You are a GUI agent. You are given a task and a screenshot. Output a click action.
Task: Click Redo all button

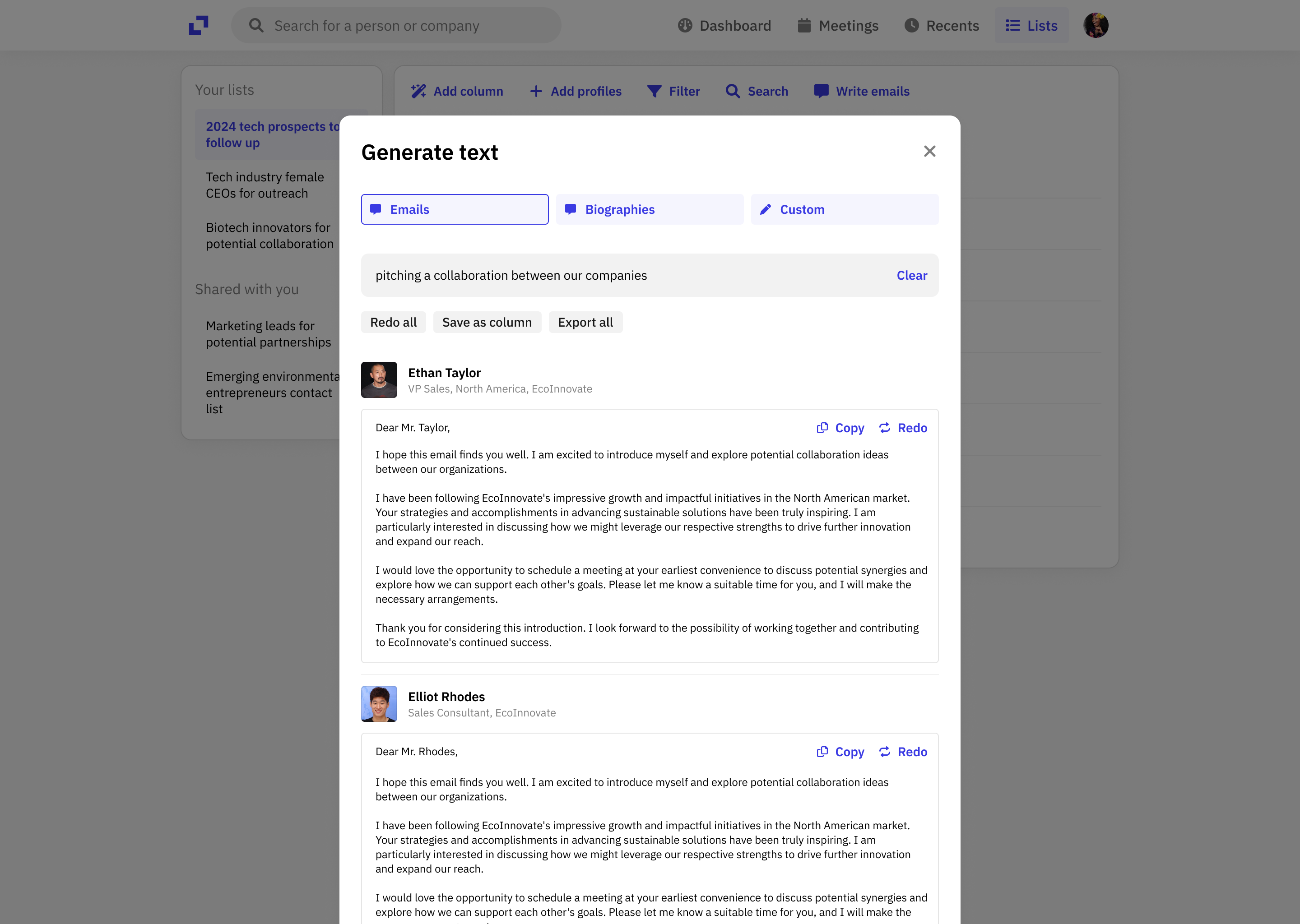pyautogui.click(x=393, y=322)
